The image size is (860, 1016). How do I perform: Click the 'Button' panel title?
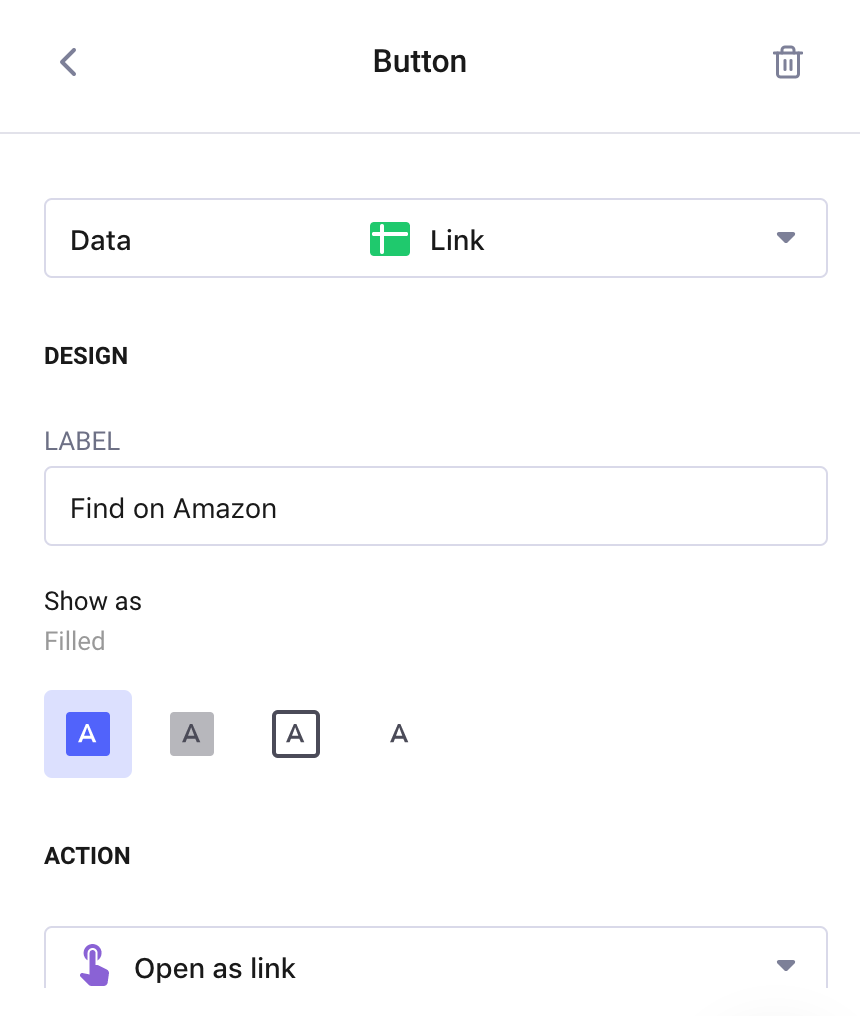pyautogui.click(x=420, y=62)
